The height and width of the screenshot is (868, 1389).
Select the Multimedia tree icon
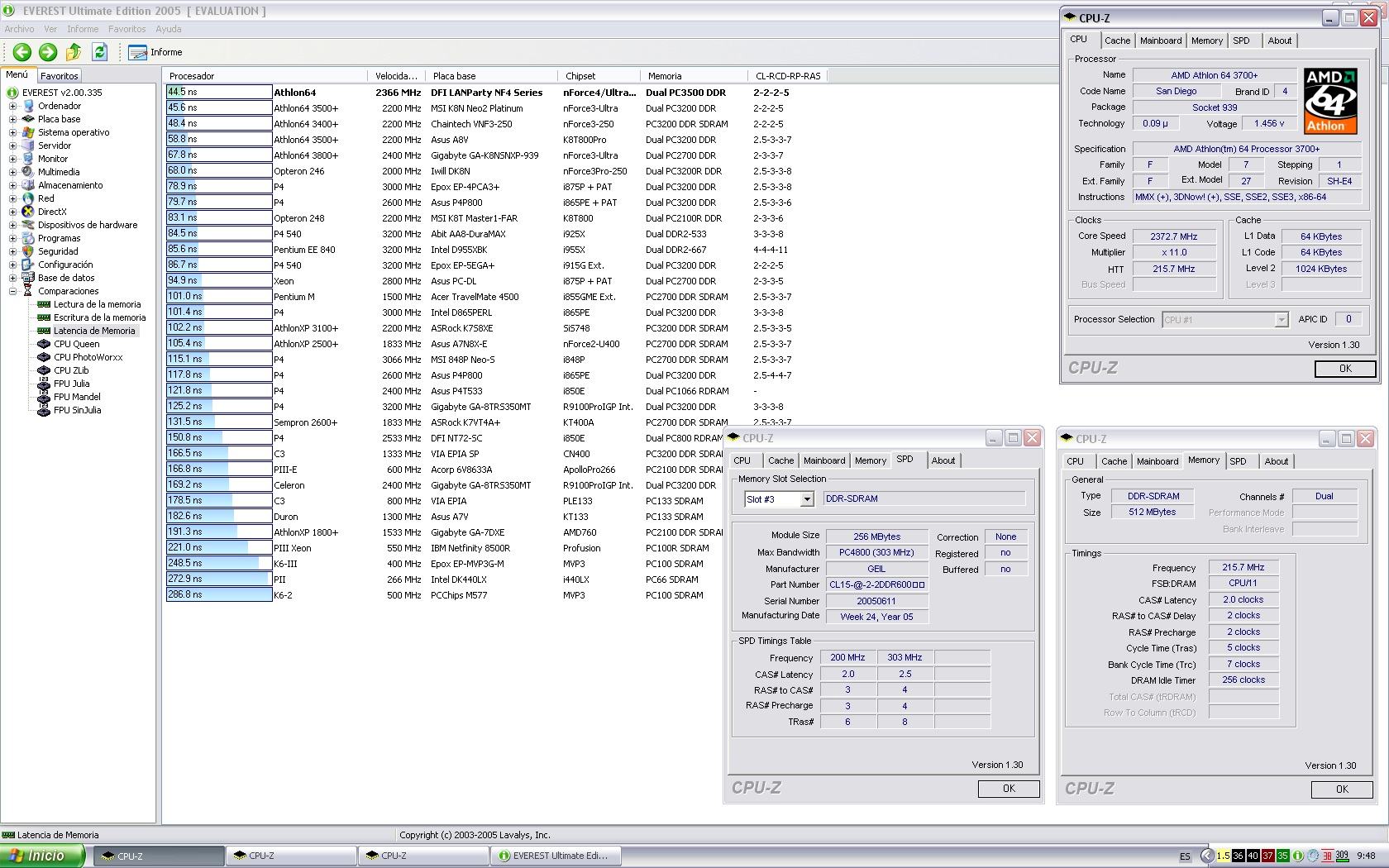click(28, 172)
